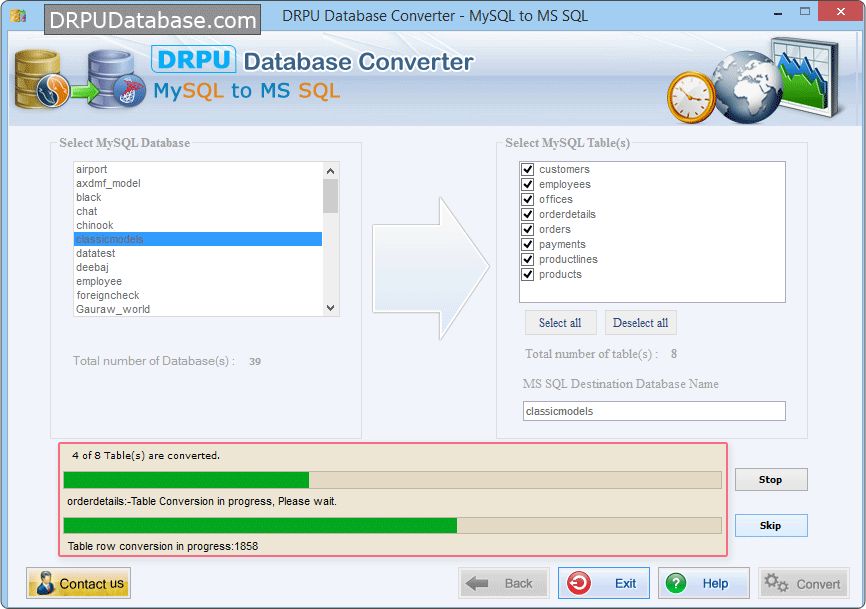Select the classicmodels database
This screenshot has height=609, width=866.
(x=198, y=239)
